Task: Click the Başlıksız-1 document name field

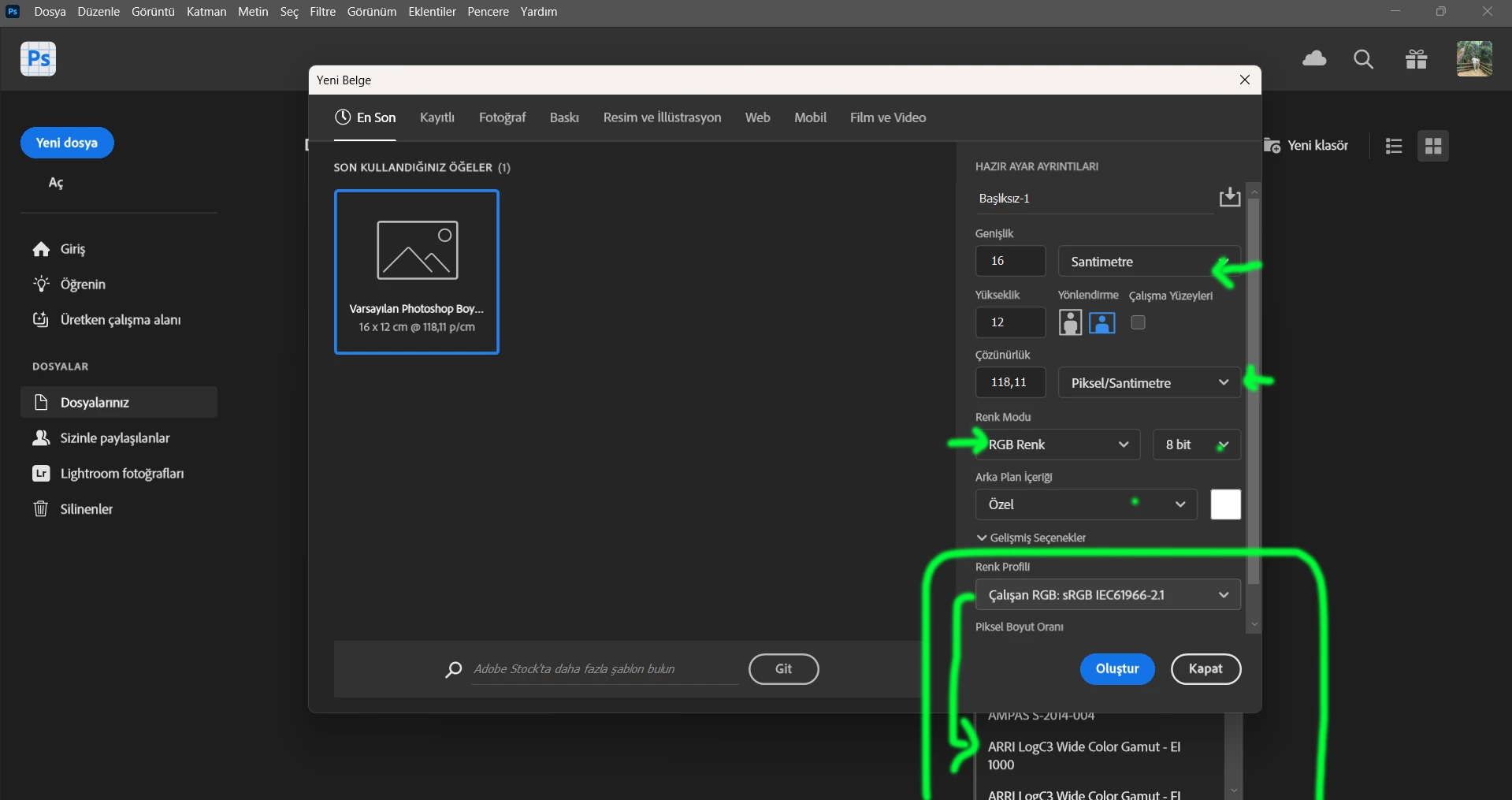Action: (1094, 199)
